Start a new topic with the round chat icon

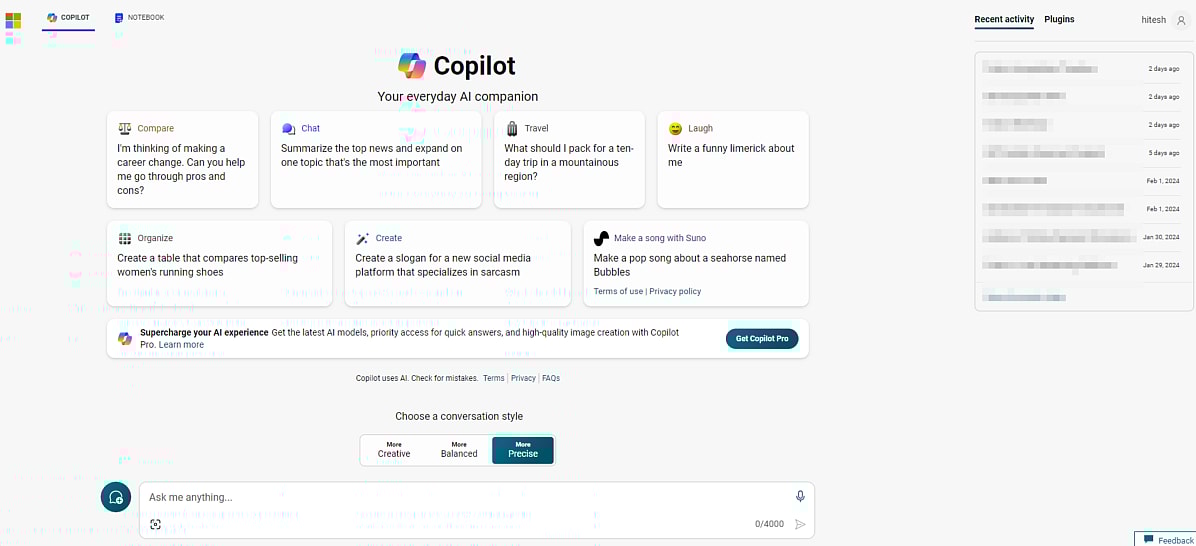[116, 497]
